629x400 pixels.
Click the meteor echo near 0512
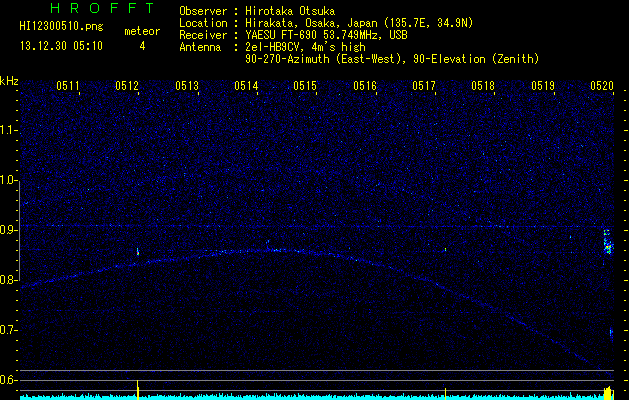coord(138,252)
